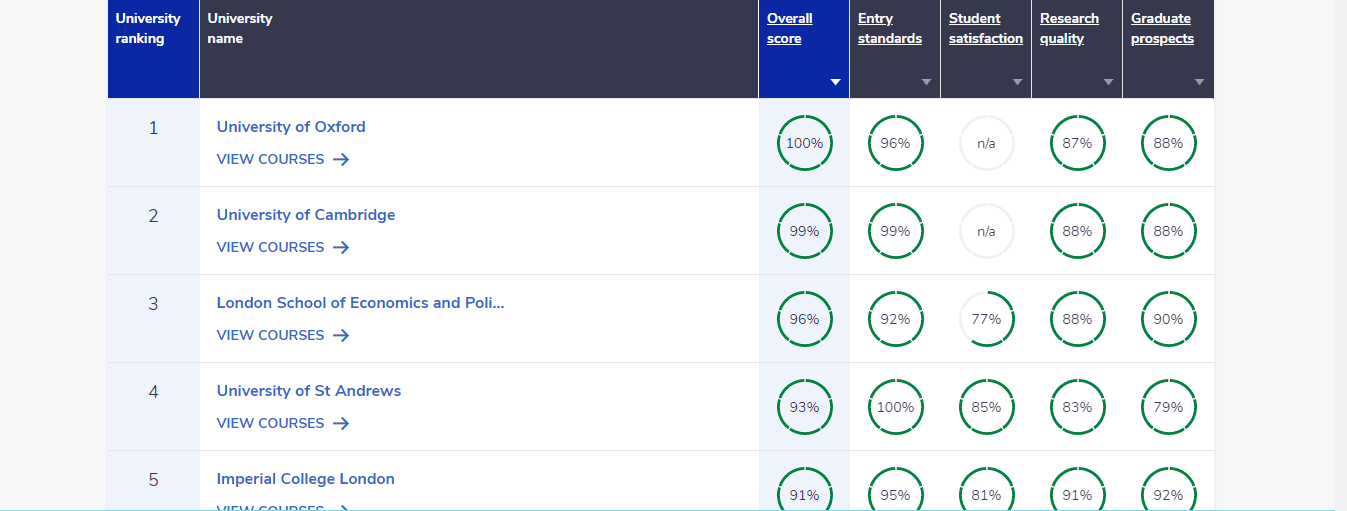Screen dimensions: 1347x511
Task: Click St Andrews 100% entry standards circle
Action: 895,407
